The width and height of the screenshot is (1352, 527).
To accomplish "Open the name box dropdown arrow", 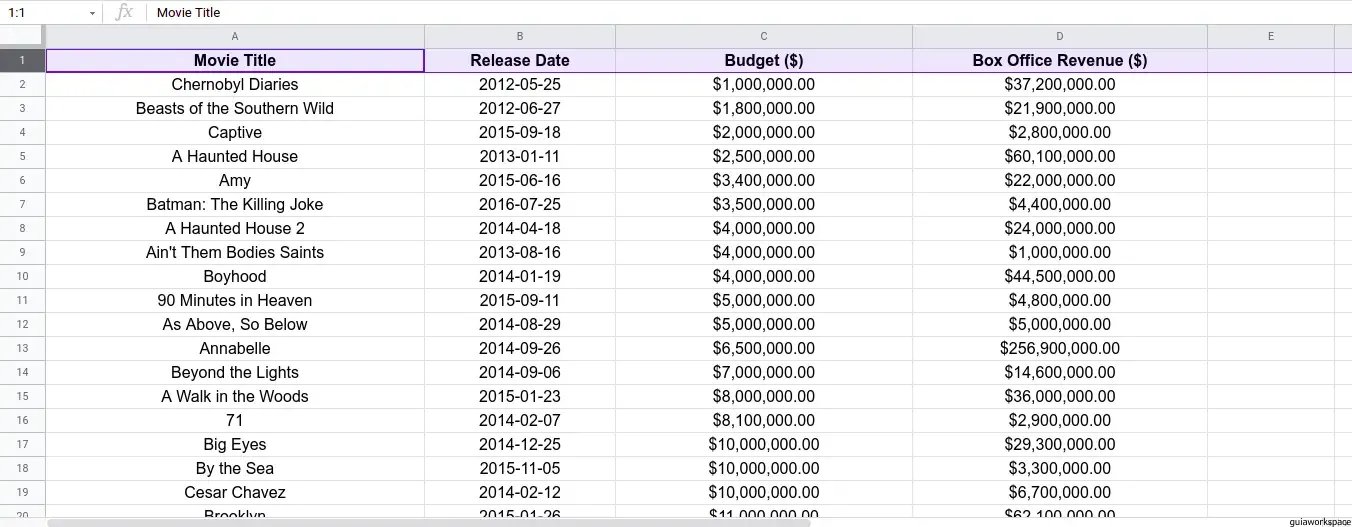I will (92, 13).
